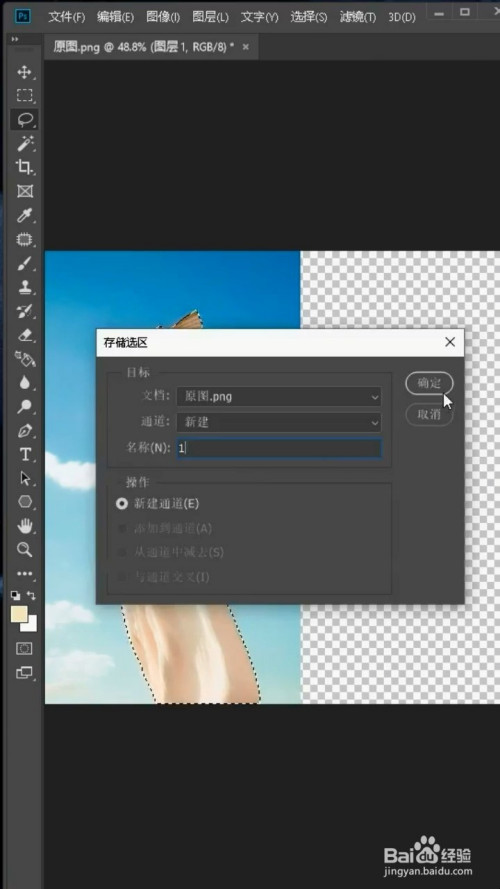Select the 与通道交叉(I) radio option
Screen dimensions: 500x889
[163, 577]
